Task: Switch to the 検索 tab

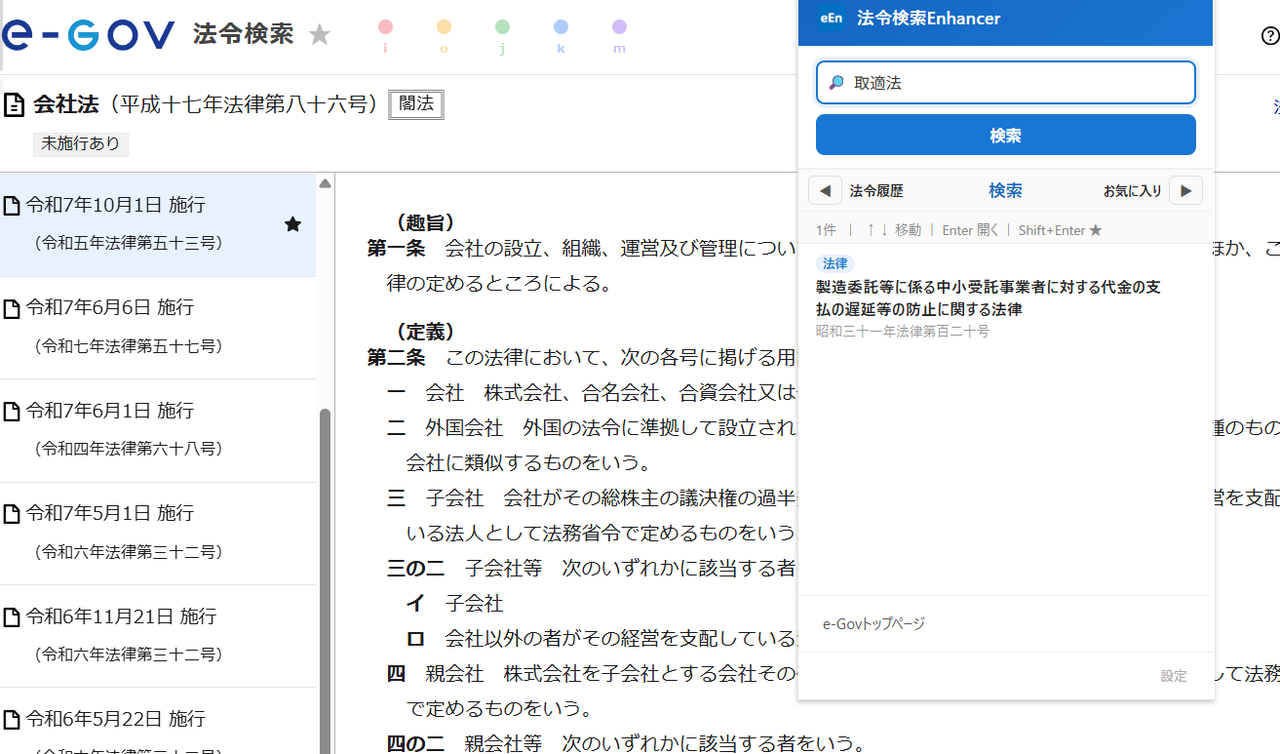Action: 1006,190
